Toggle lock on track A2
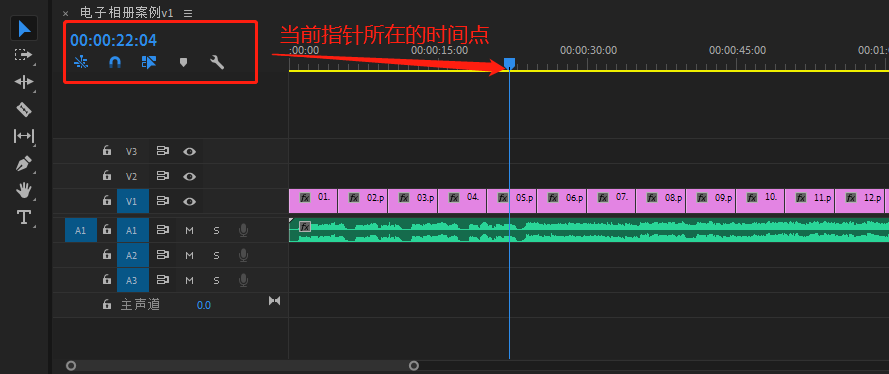The width and height of the screenshot is (889, 374). 107,254
